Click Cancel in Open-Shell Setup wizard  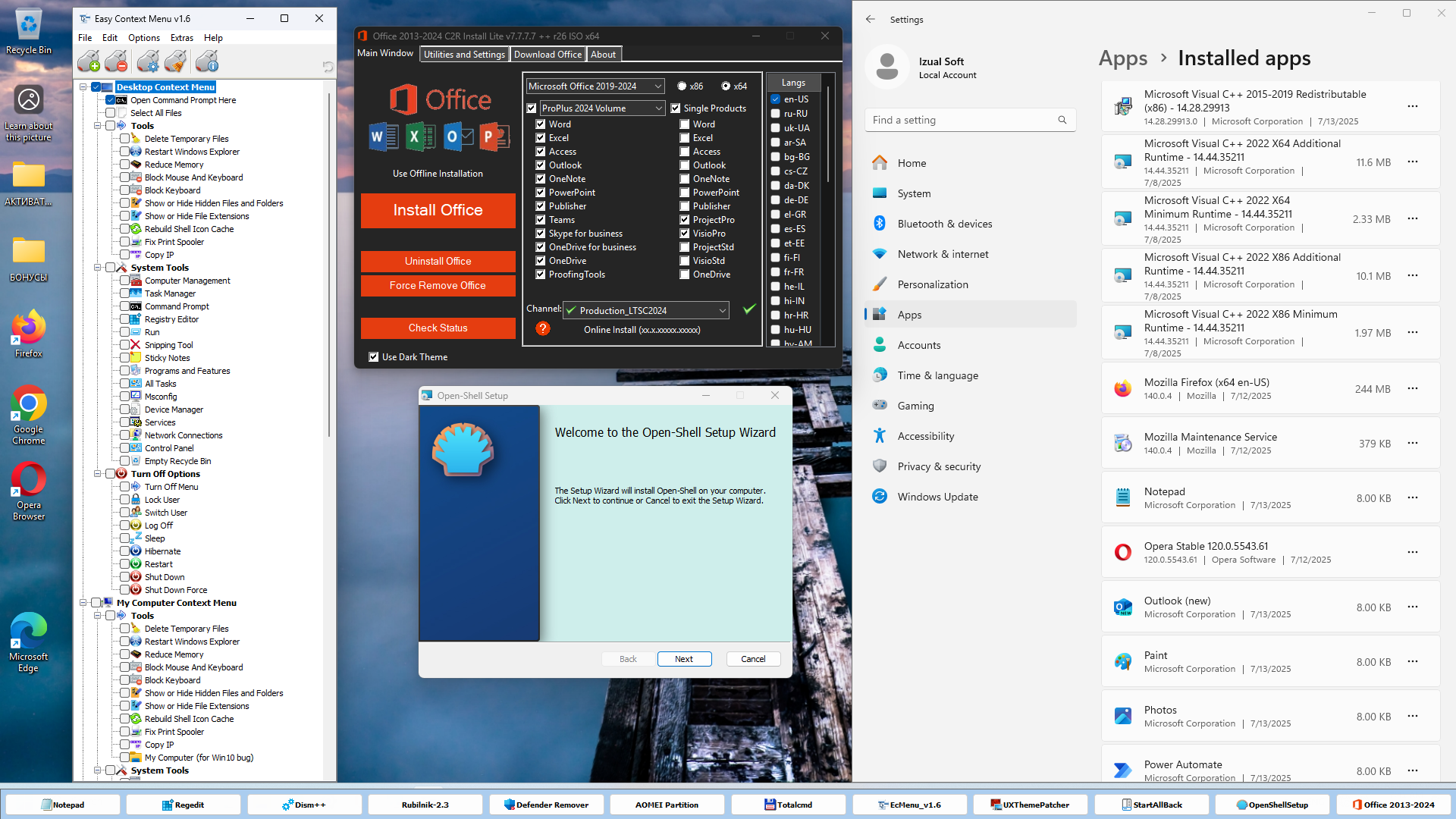tap(753, 659)
